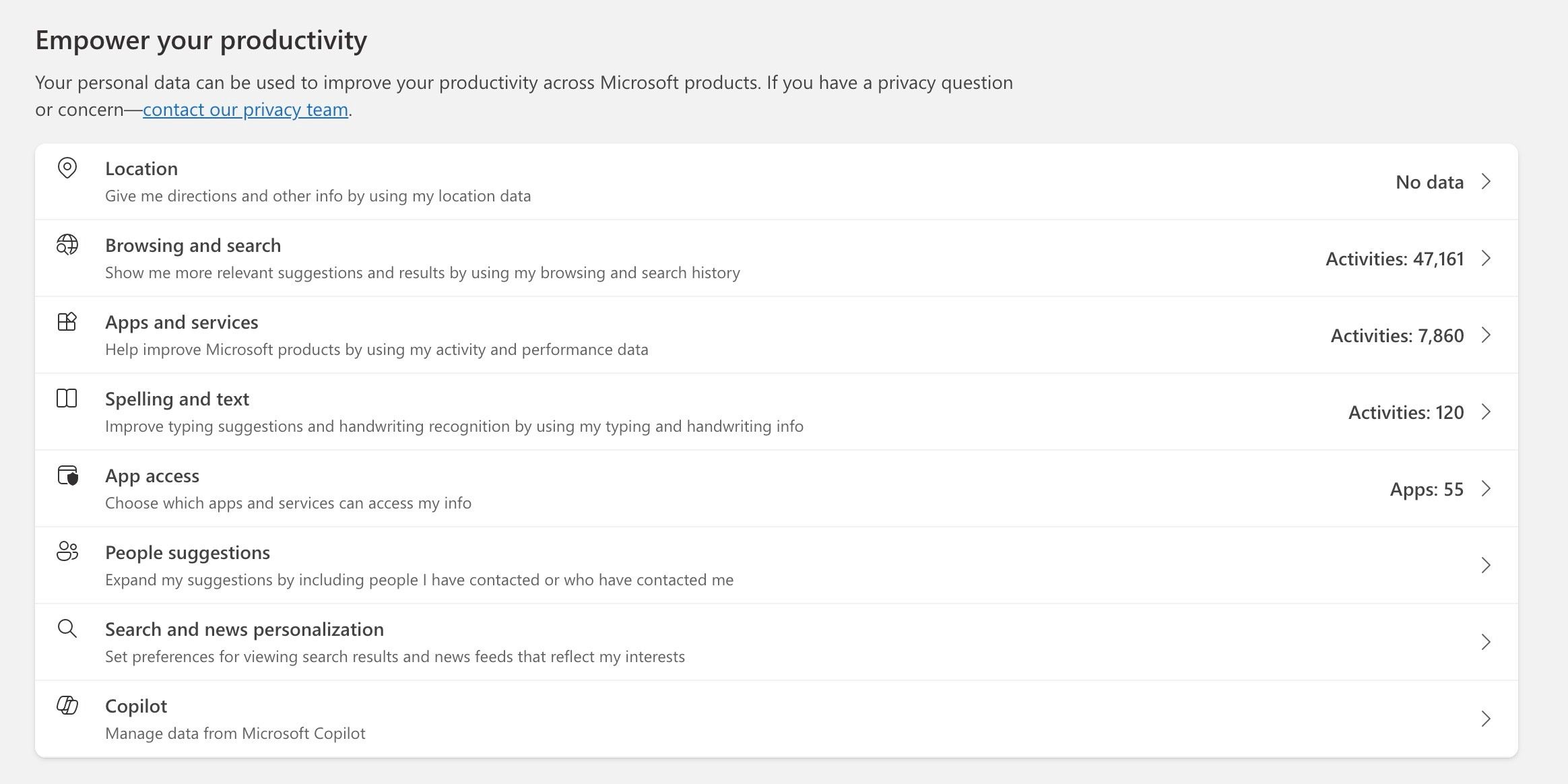Open the Location heading
The height and width of the screenshot is (784, 1568).
141,168
